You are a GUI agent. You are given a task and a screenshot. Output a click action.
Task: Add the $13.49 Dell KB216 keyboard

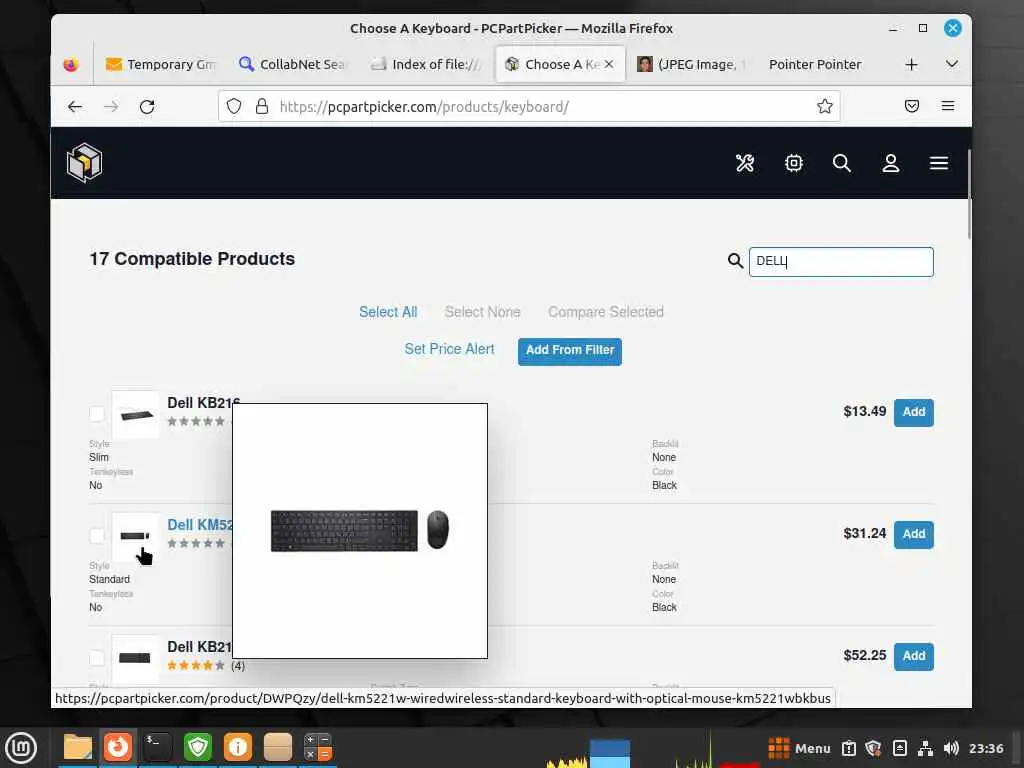(x=914, y=412)
